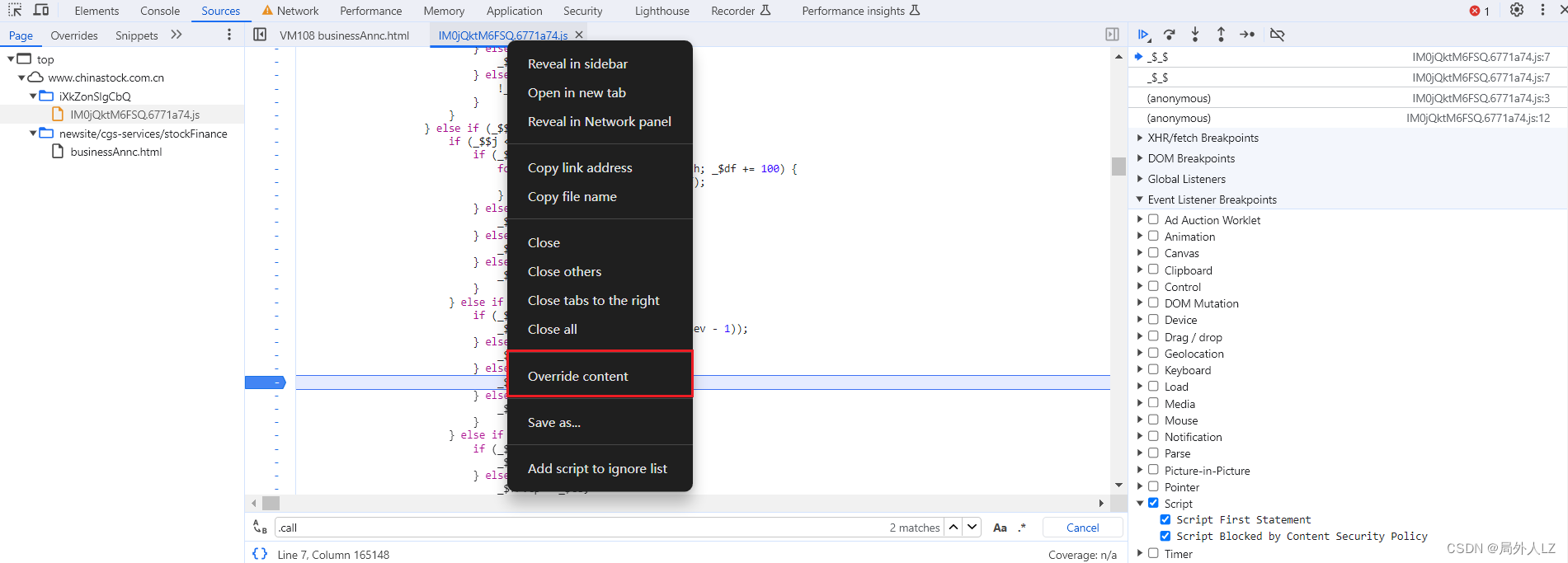1568x563 pixels.
Task: Select the inspect element picker icon
Action: click(x=15, y=10)
